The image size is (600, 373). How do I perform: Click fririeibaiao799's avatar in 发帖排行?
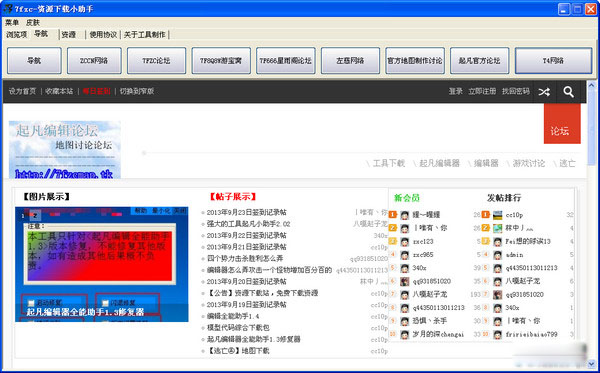[497, 335]
